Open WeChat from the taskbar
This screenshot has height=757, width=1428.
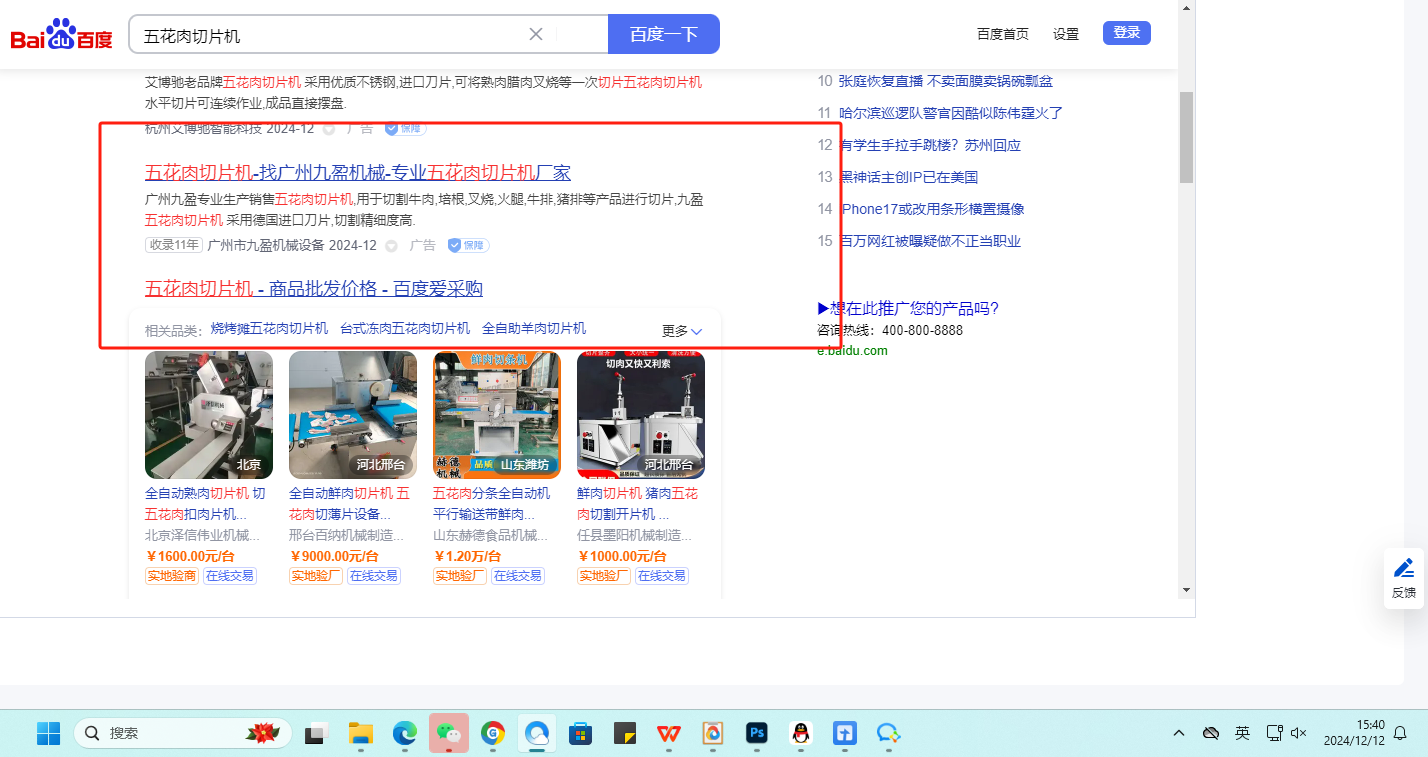[x=448, y=733]
